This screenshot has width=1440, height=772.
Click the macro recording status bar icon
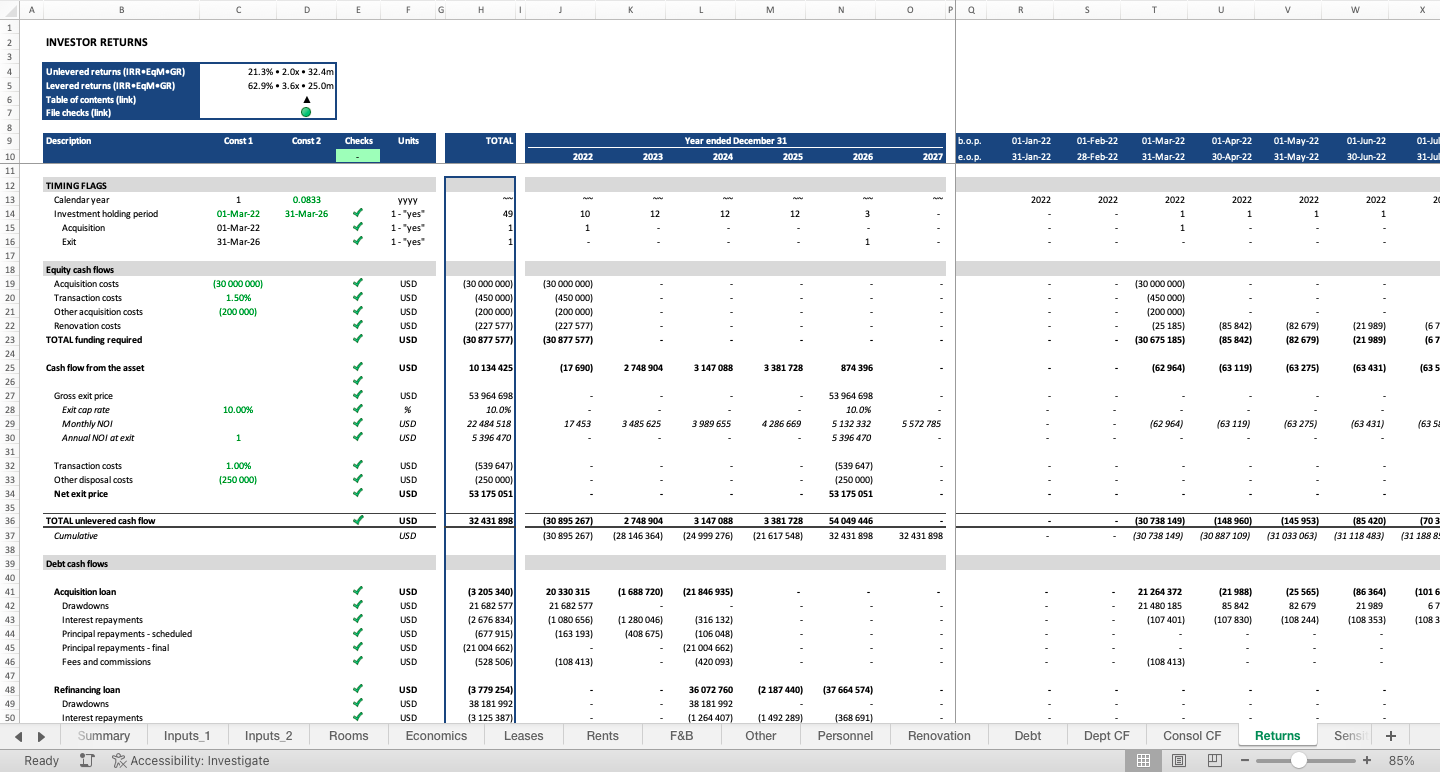click(x=87, y=761)
